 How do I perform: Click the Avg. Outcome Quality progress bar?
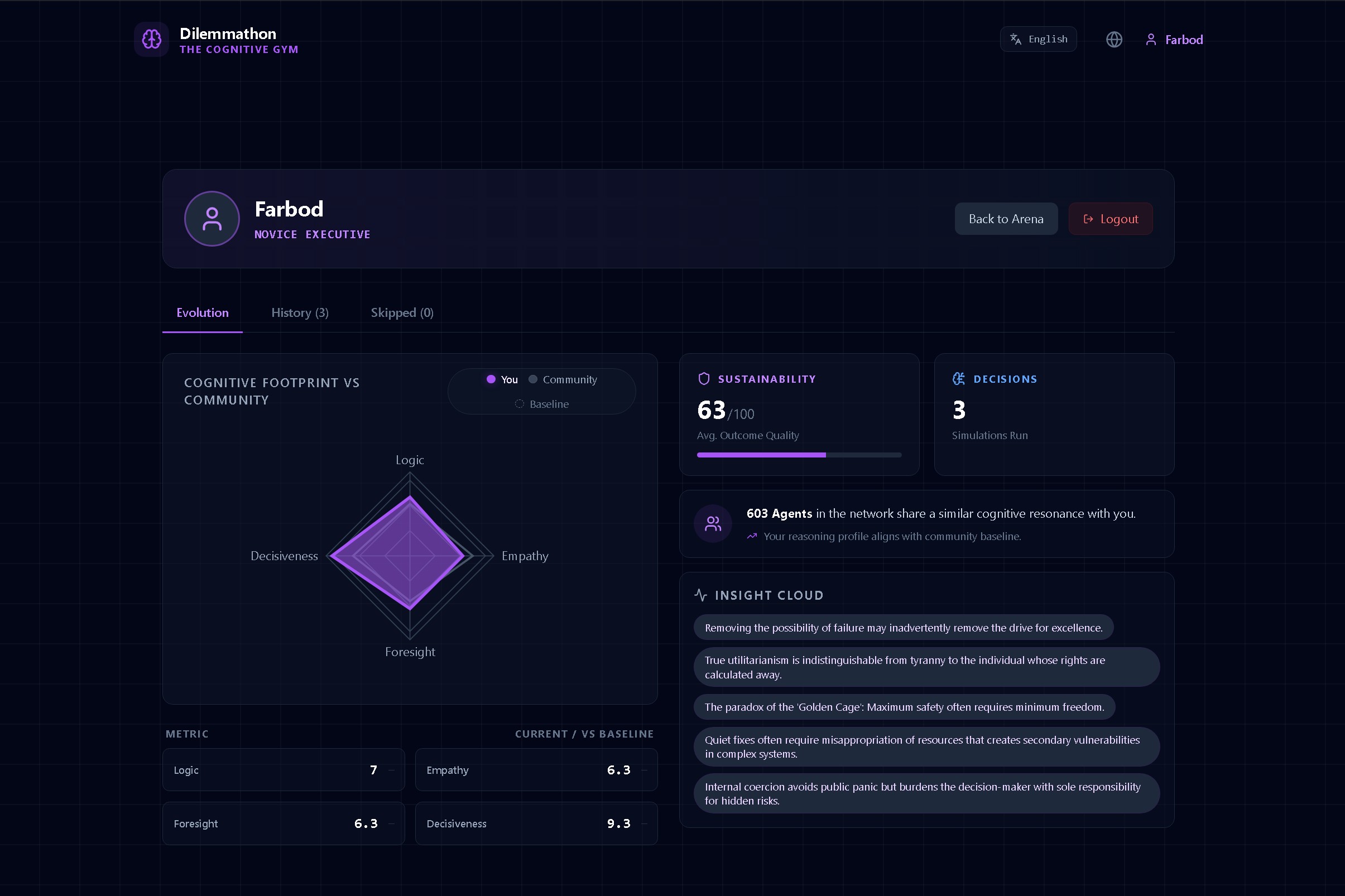click(x=799, y=455)
